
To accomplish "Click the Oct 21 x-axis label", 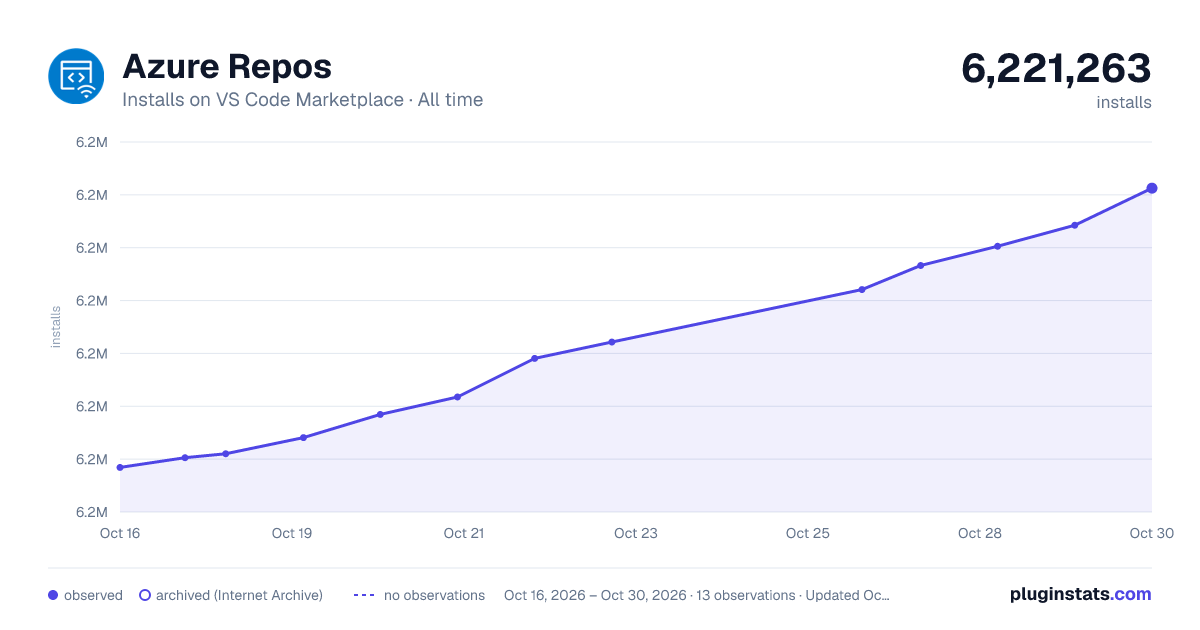I will 464,533.
